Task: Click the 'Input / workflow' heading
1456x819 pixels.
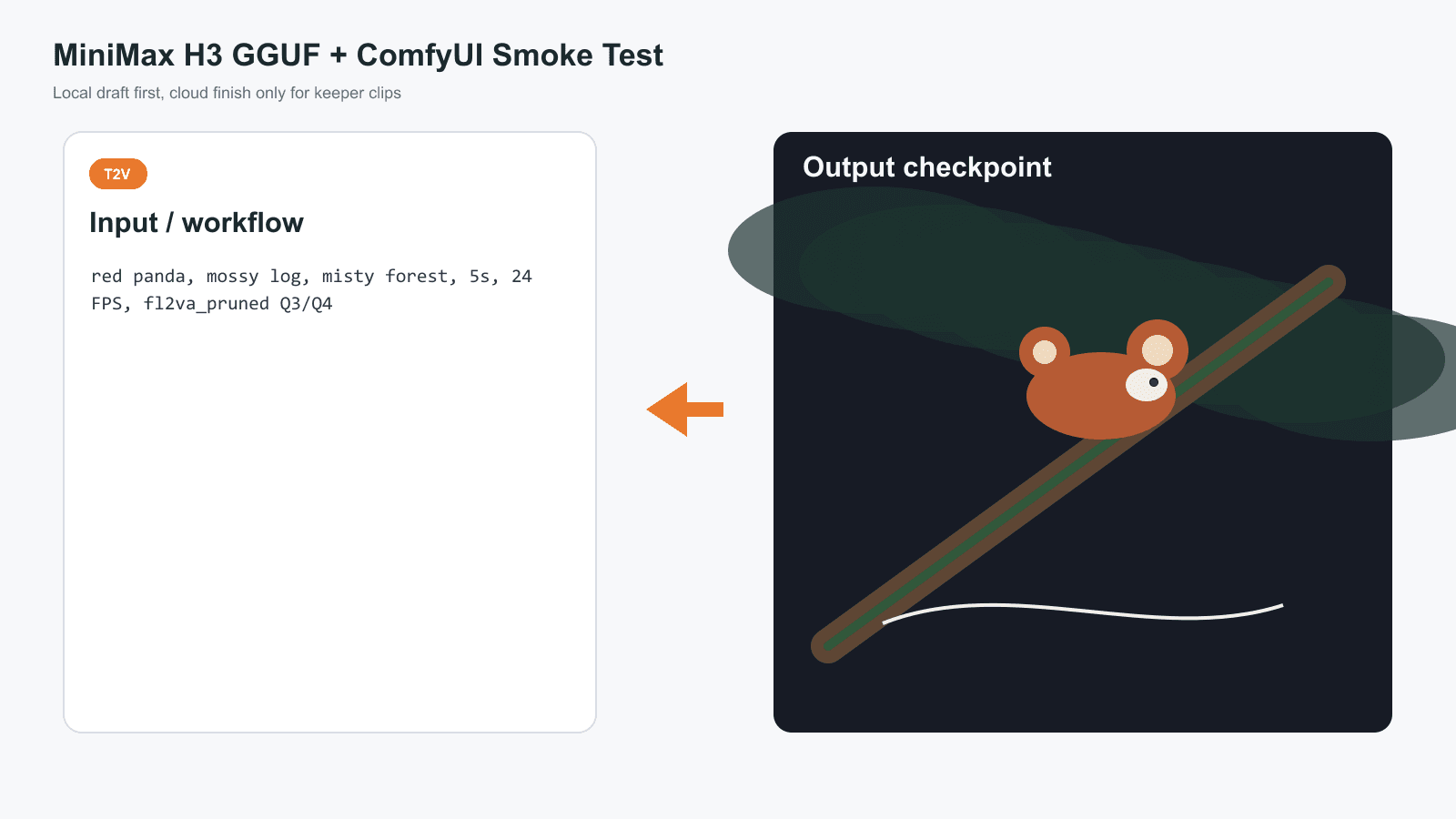Action: coord(197,223)
